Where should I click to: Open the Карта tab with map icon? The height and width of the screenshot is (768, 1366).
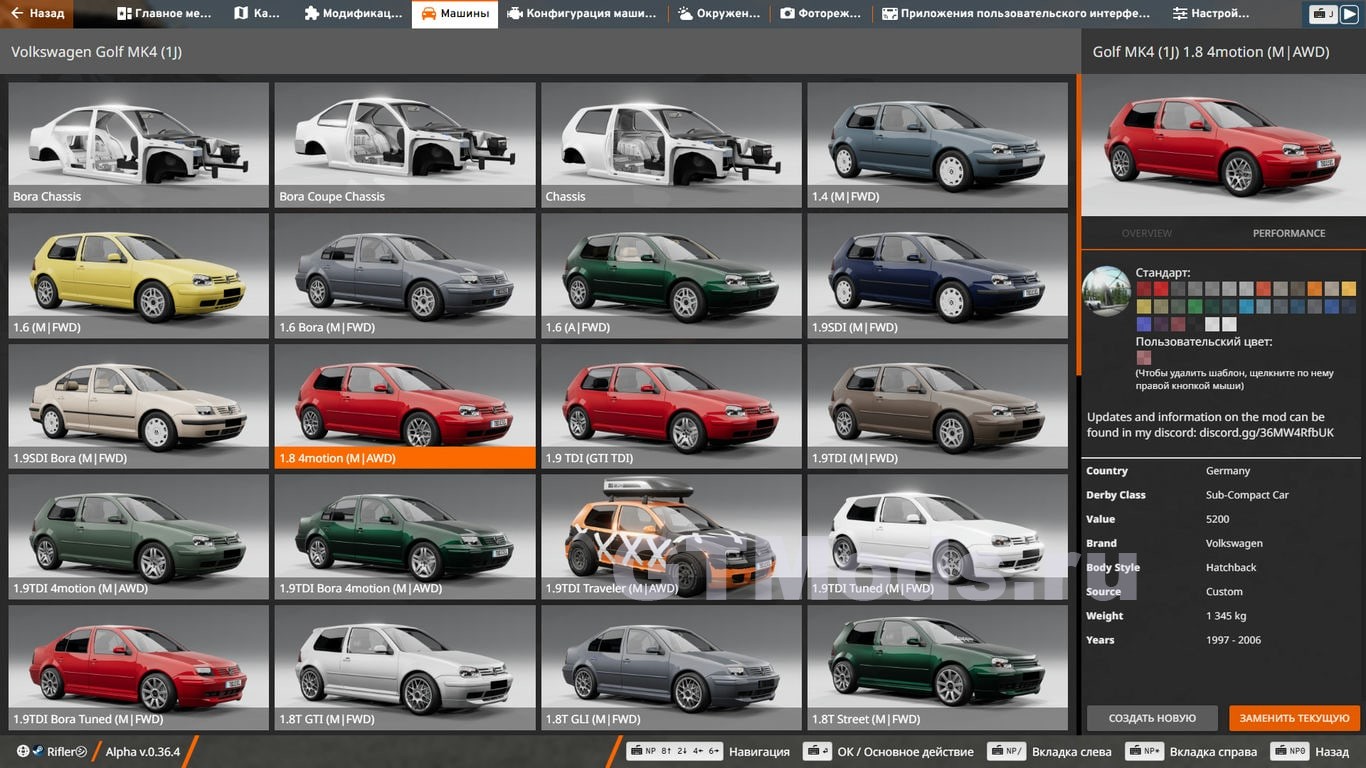(x=257, y=14)
